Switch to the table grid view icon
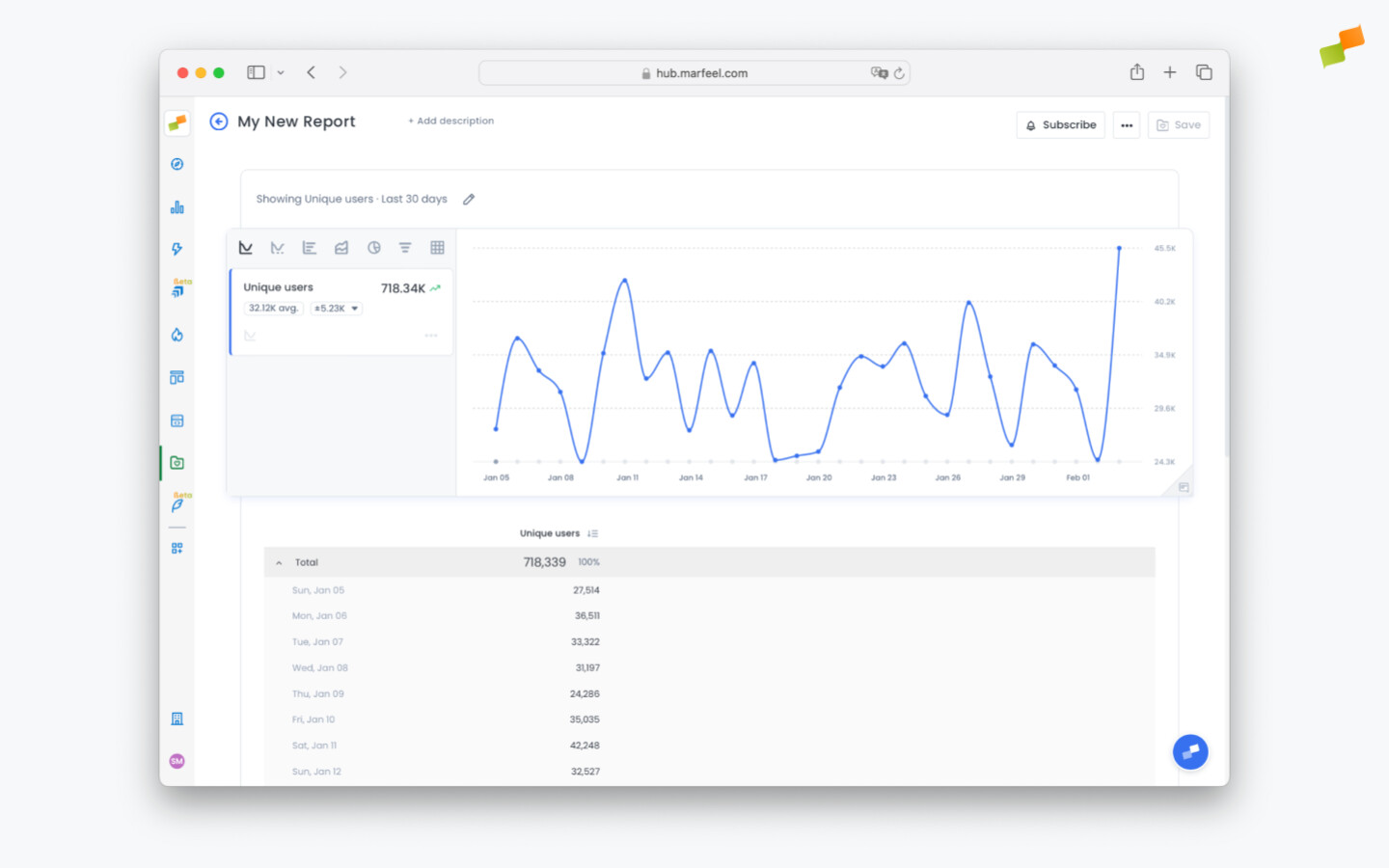This screenshot has width=1389, height=868. (437, 248)
